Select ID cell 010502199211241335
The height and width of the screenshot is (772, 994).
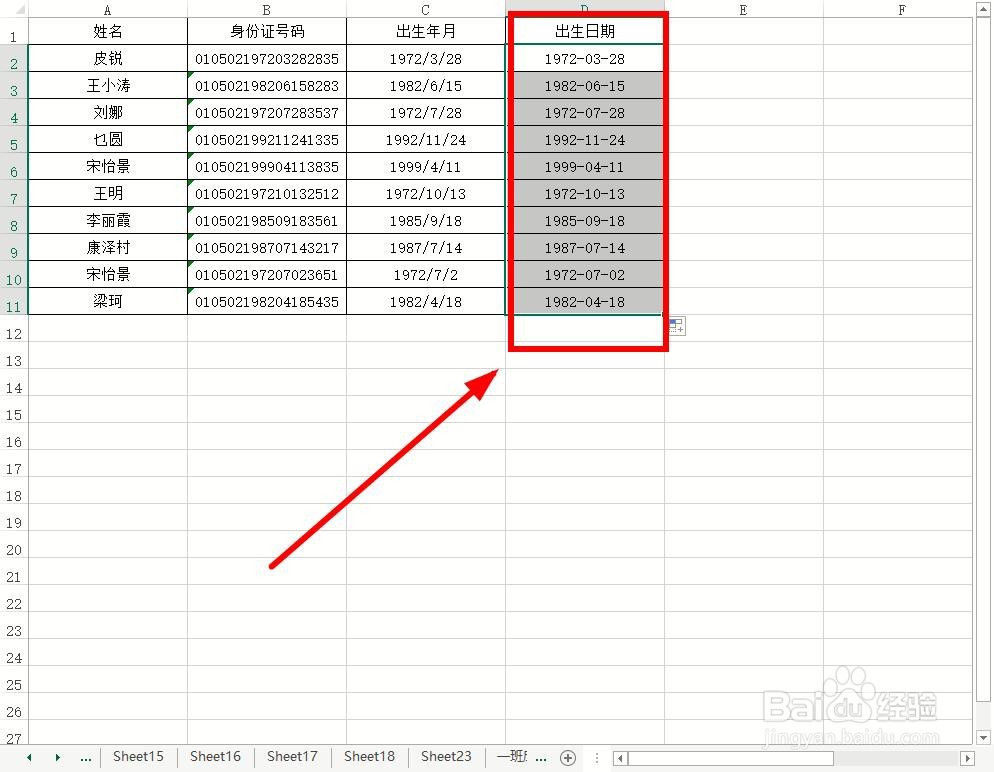click(x=267, y=140)
